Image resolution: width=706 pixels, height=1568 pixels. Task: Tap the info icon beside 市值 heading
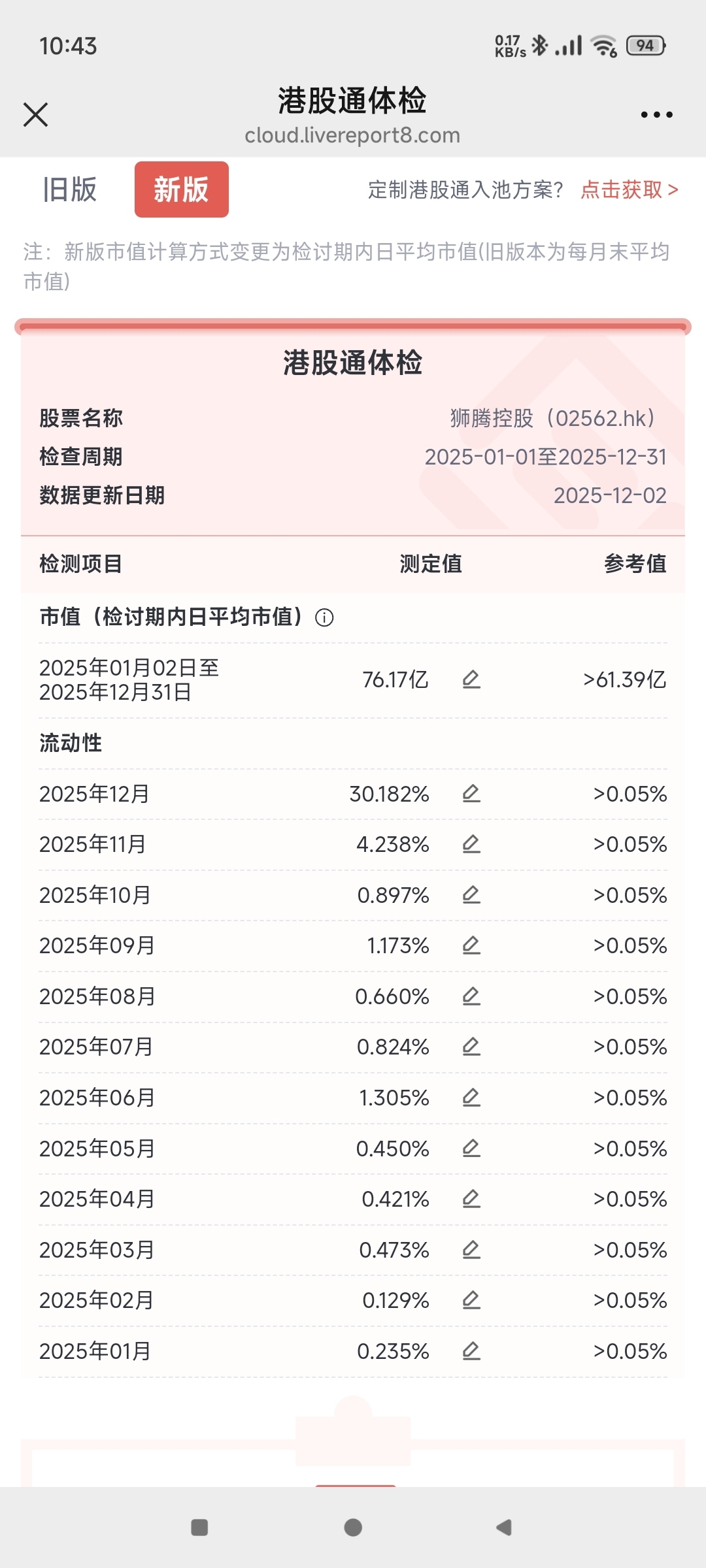[324, 617]
